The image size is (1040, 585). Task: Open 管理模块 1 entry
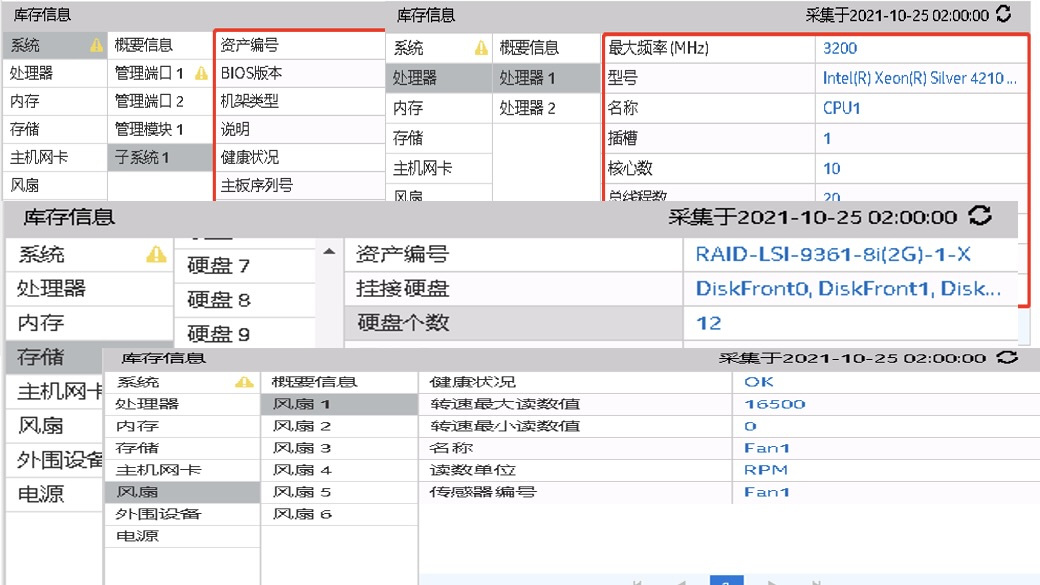[x=149, y=129]
